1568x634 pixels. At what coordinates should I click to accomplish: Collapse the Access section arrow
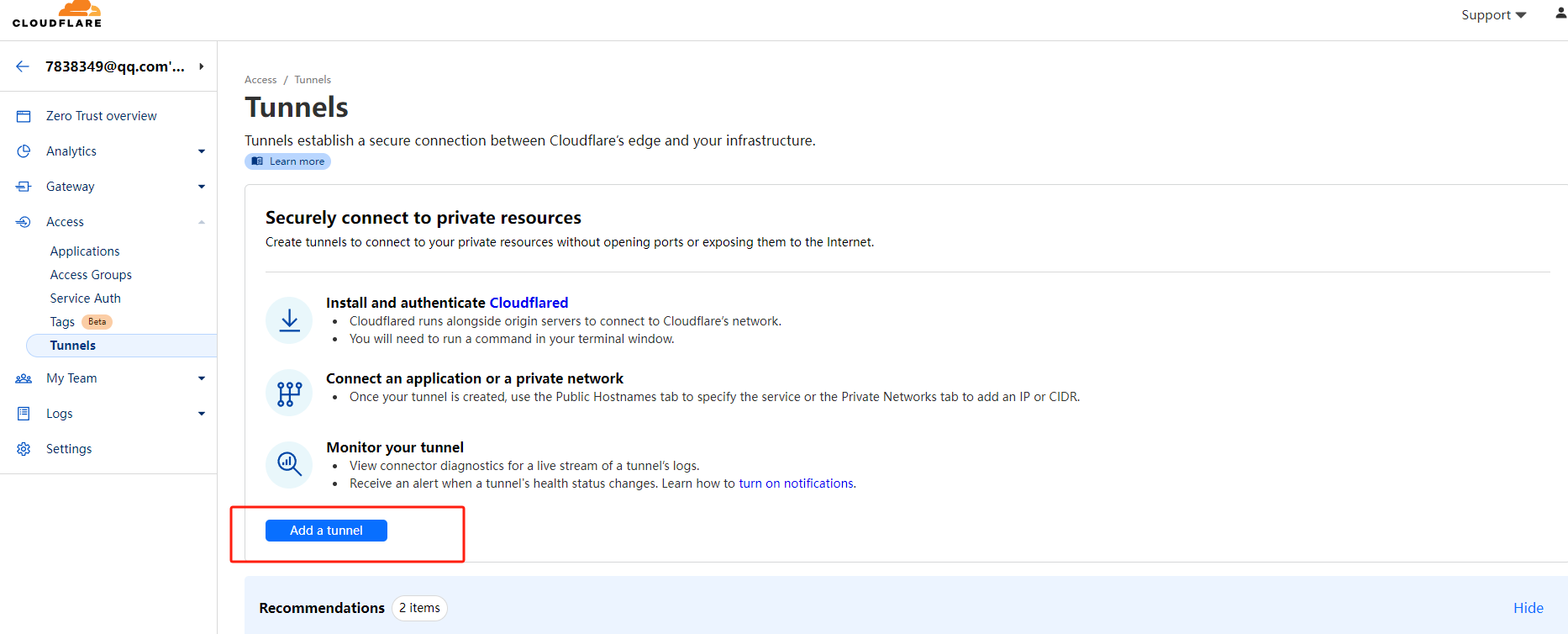pos(202,222)
